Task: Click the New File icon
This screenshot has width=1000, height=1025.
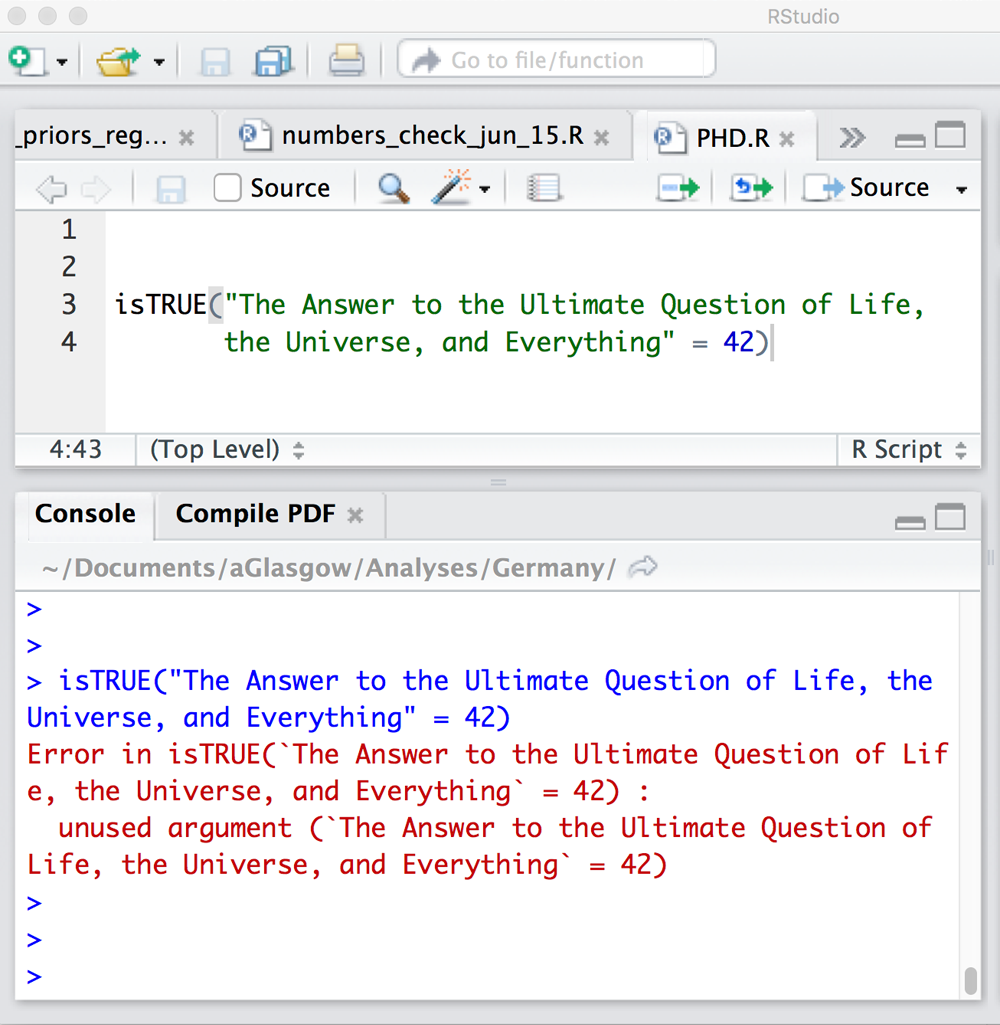Action: click(x=25, y=61)
